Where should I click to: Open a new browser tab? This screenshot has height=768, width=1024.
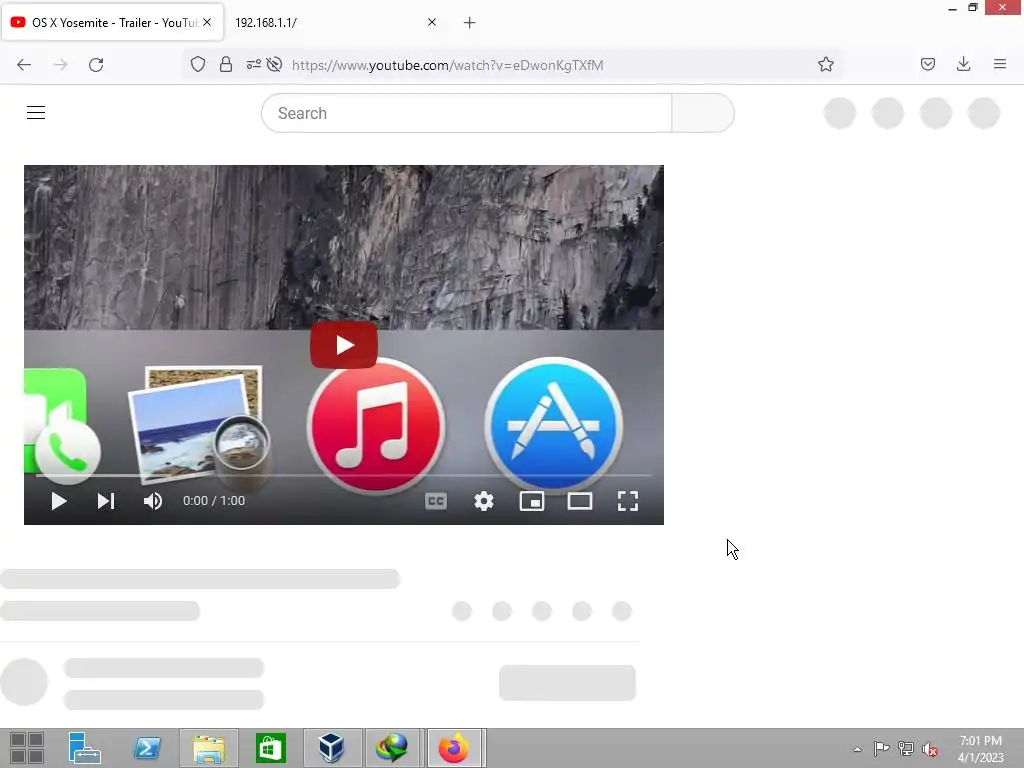pyautogui.click(x=470, y=23)
